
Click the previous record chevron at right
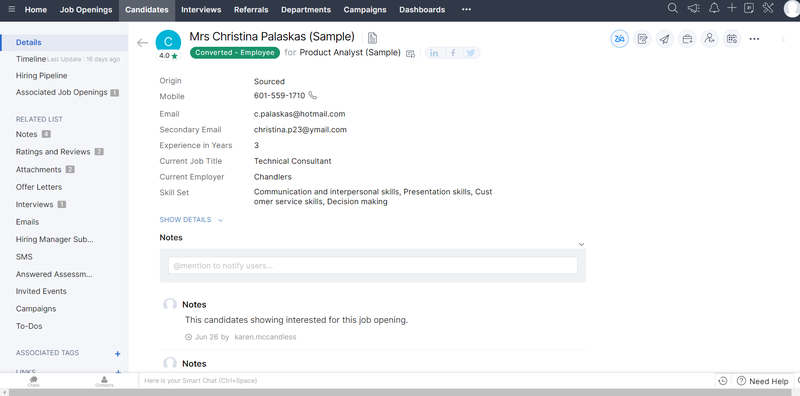[x=783, y=39]
